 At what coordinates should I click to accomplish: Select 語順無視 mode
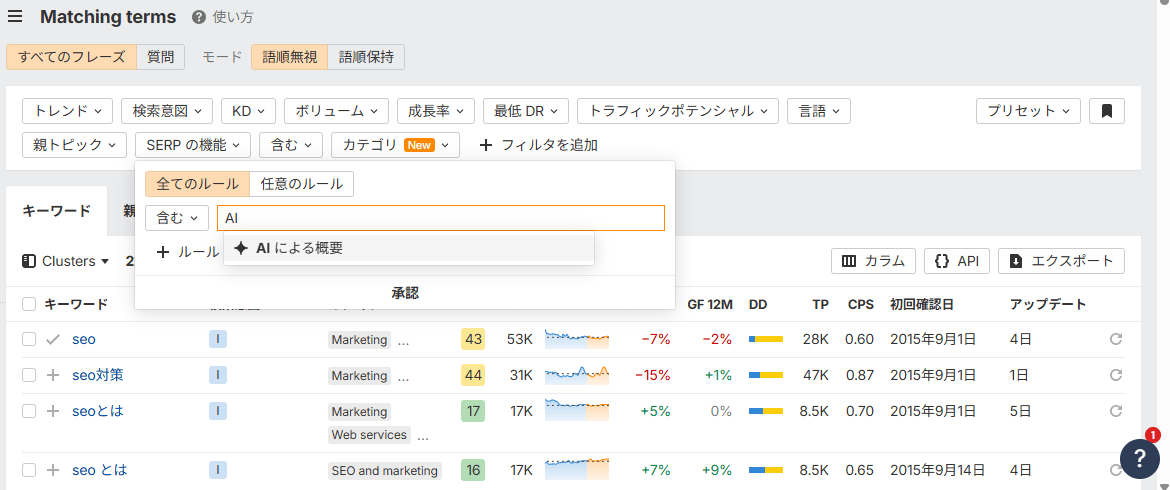tap(290, 57)
